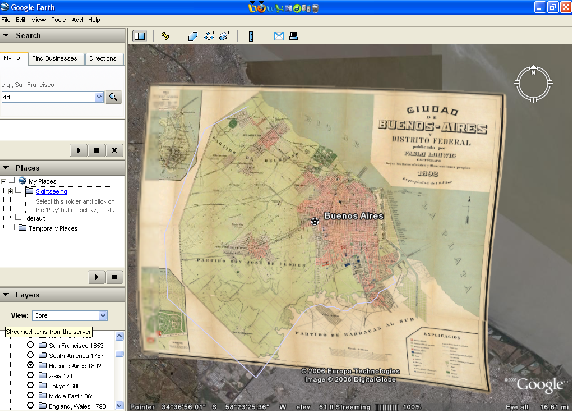Click inside the Fly To search field
Image resolution: width=572 pixels, height=411 pixels.
tap(48, 97)
